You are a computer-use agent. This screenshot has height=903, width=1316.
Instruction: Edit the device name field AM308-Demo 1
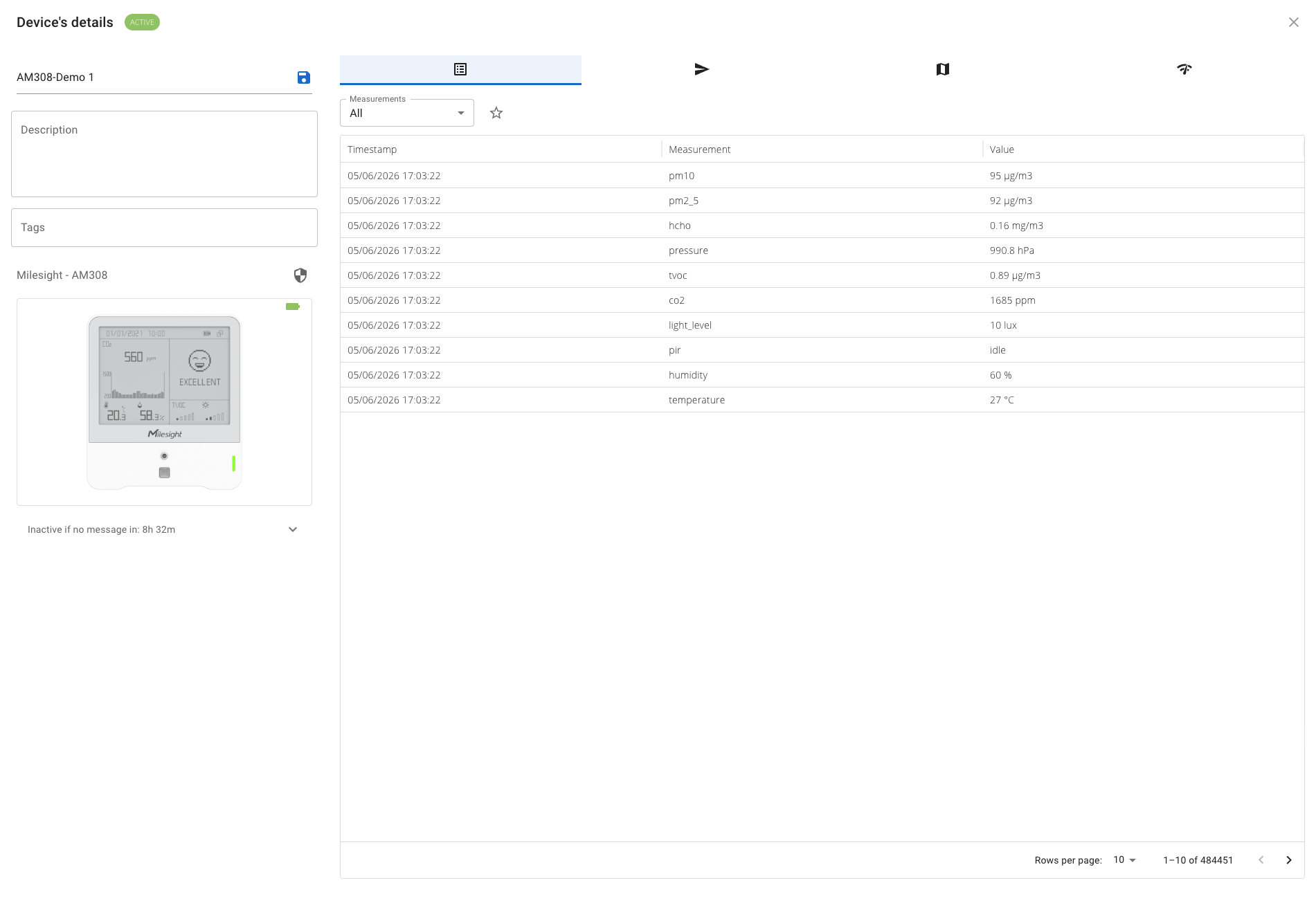[152, 77]
